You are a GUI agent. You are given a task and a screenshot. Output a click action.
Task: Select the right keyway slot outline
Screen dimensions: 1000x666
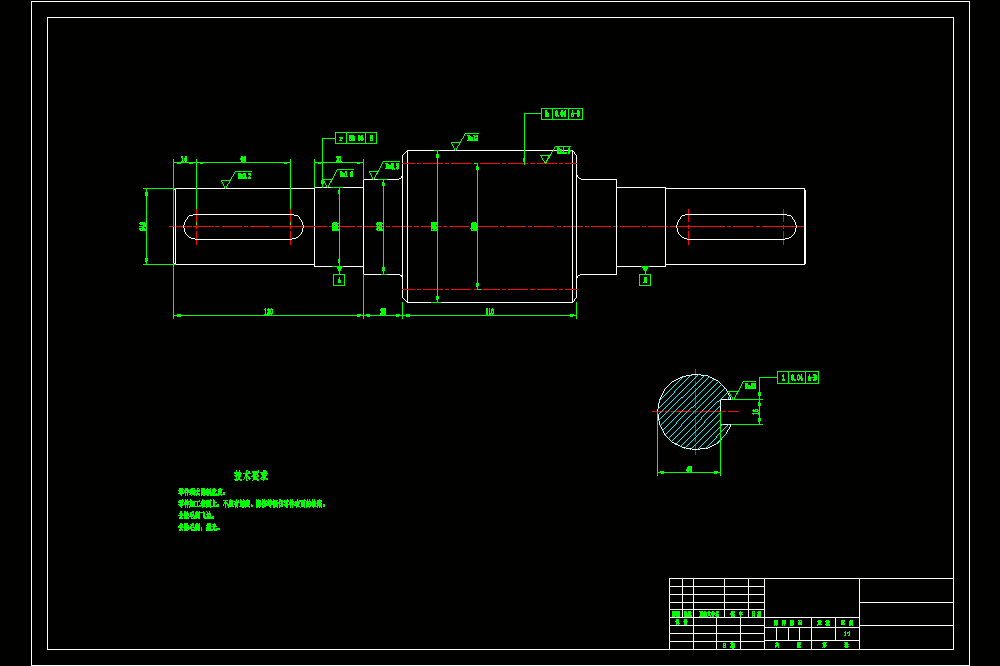(x=736, y=226)
